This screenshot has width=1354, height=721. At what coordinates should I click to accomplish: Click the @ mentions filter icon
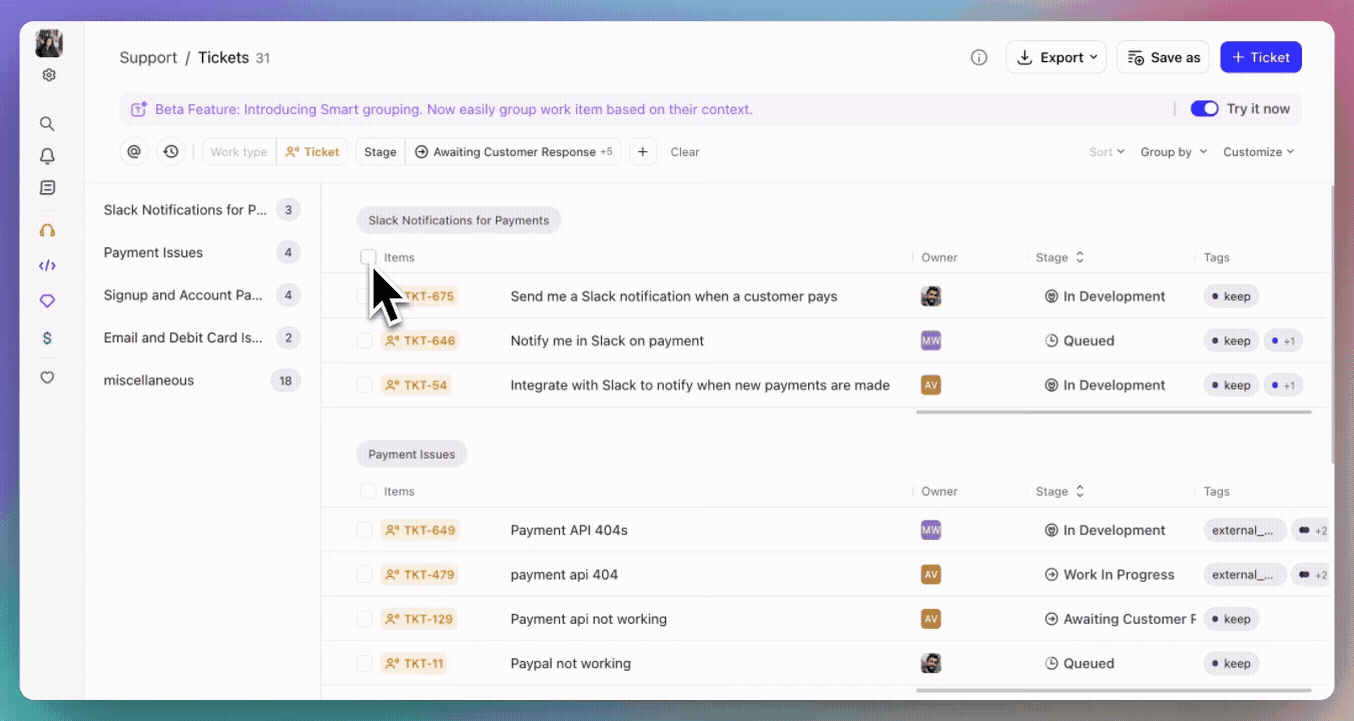(x=134, y=152)
